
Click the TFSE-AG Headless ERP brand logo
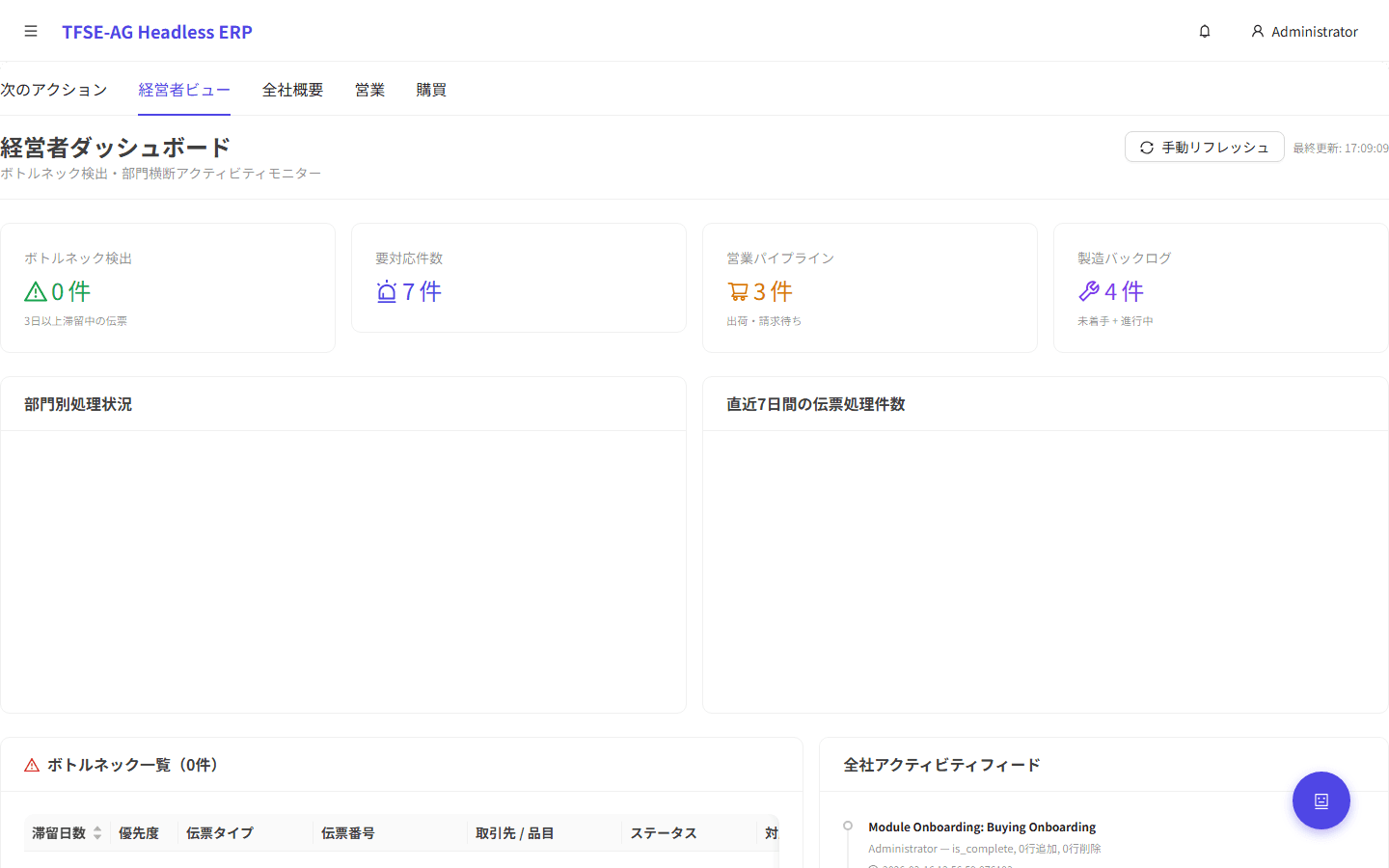click(157, 32)
